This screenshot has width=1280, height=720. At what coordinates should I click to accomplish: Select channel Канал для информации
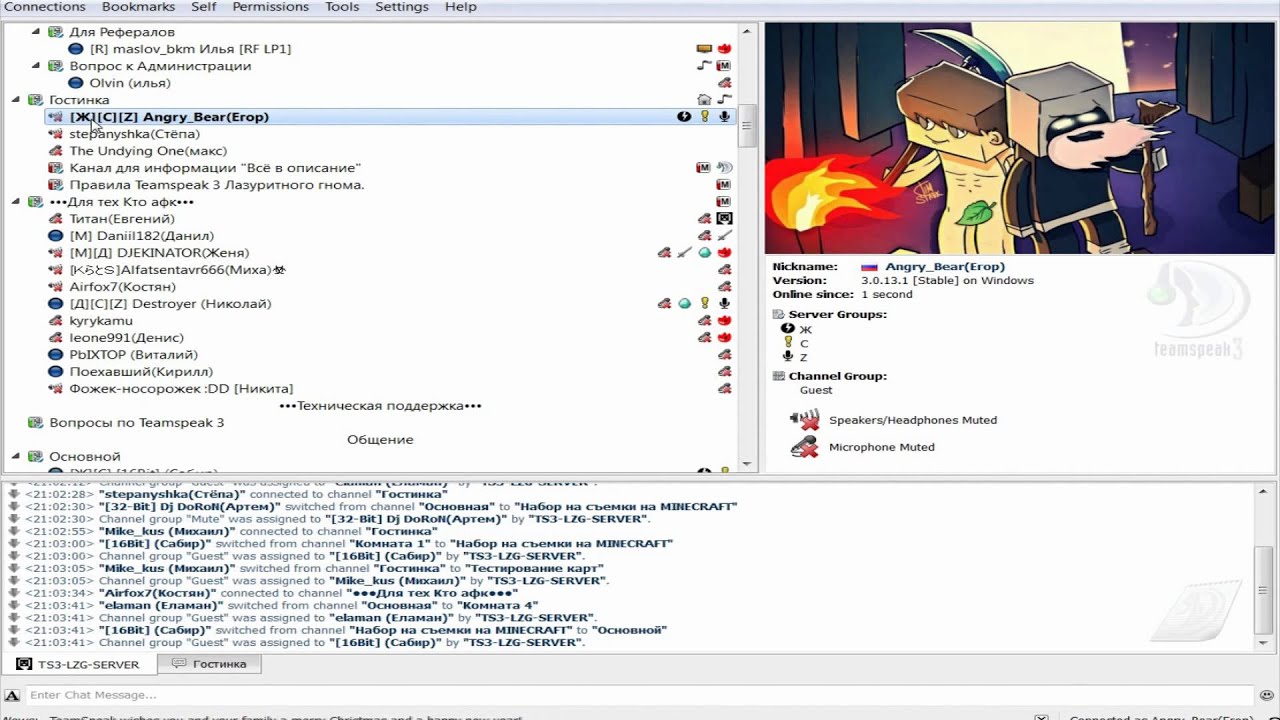coord(215,168)
